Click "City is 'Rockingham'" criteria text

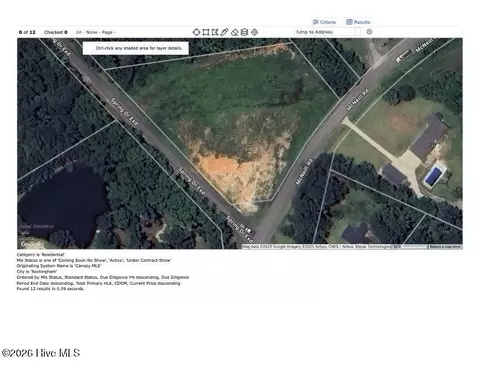[x=37, y=272]
